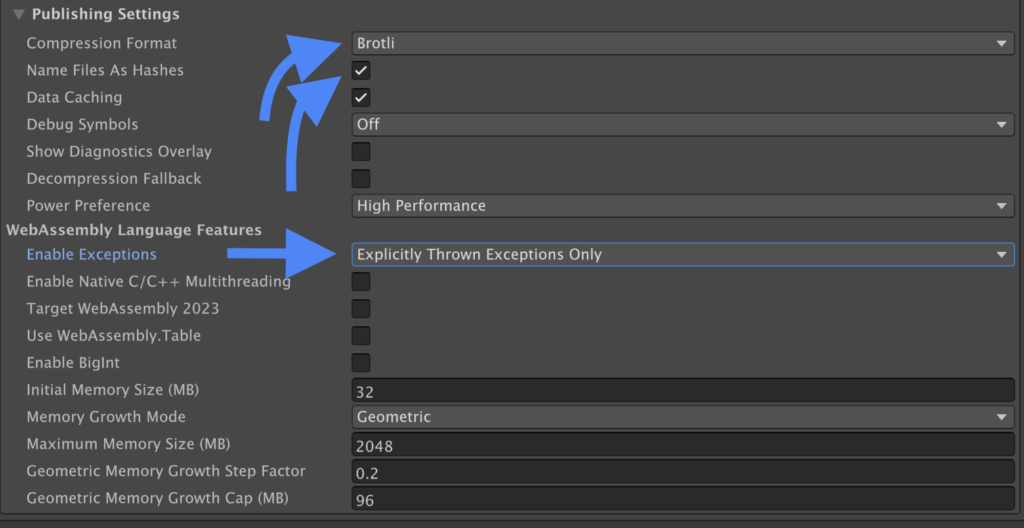Viewport: 1024px width, 528px height.
Task: Click the Geometric Memory Growth Step Factor field
Action: tap(682, 472)
